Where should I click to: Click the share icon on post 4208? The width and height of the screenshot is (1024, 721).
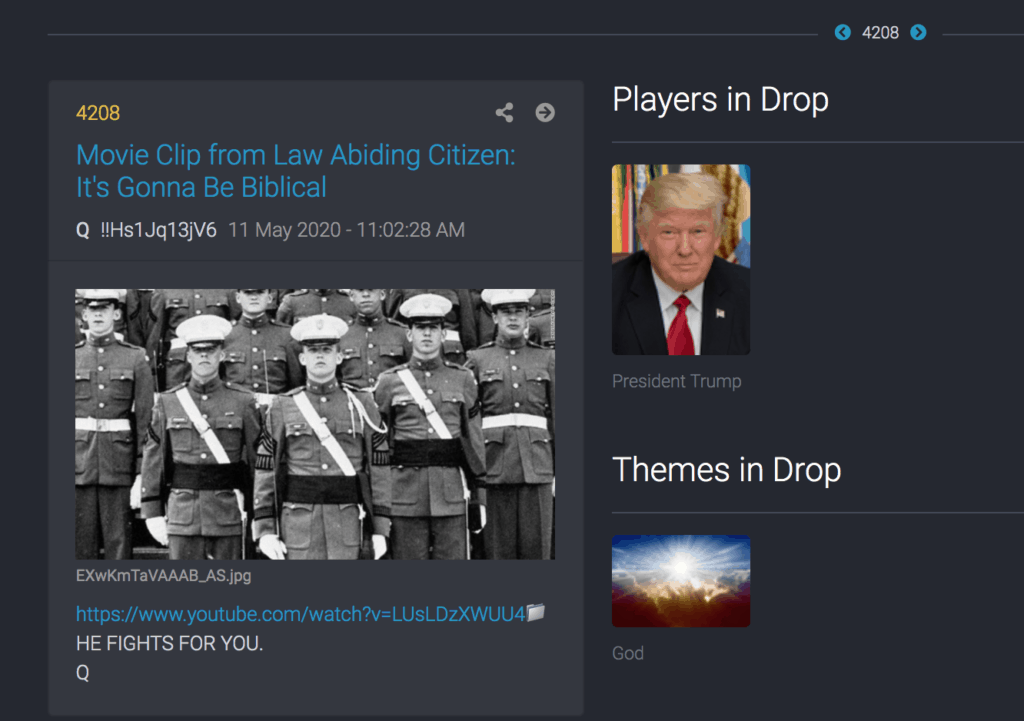click(x=504, y=112)
